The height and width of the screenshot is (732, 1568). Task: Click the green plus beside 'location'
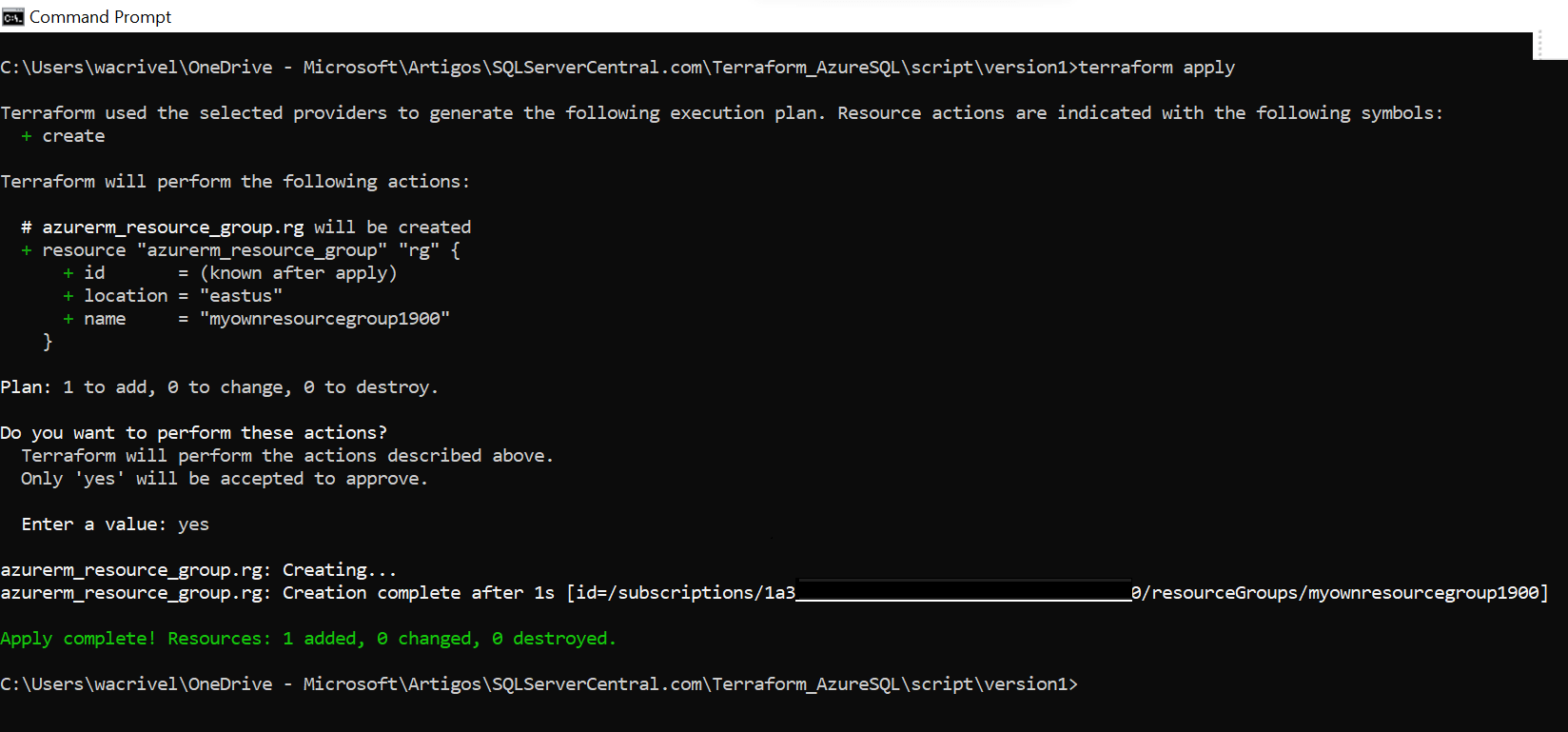[69, 296]
